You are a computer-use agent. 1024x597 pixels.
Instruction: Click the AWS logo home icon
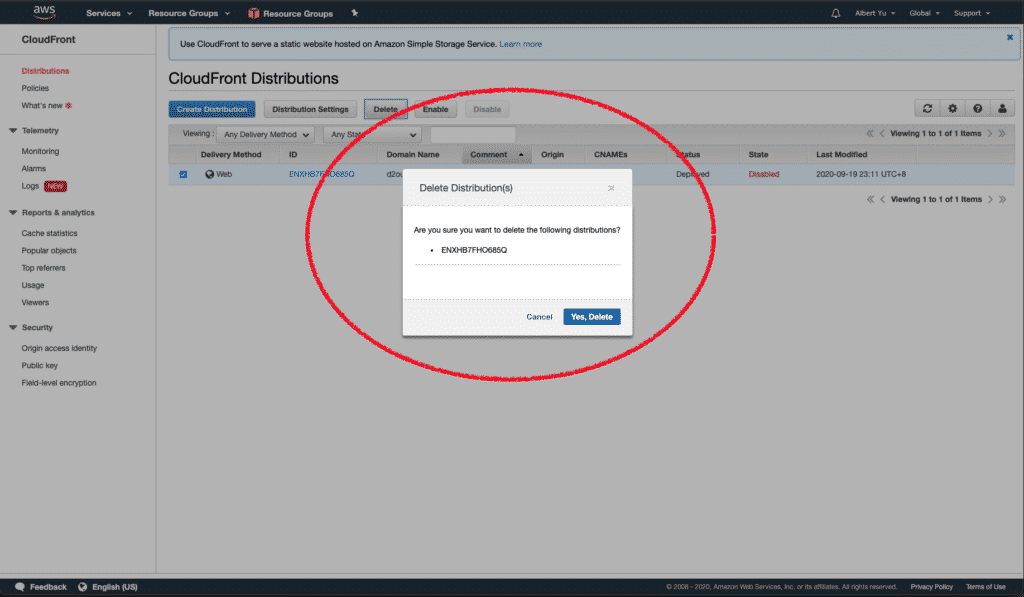(x=44, y=12)
